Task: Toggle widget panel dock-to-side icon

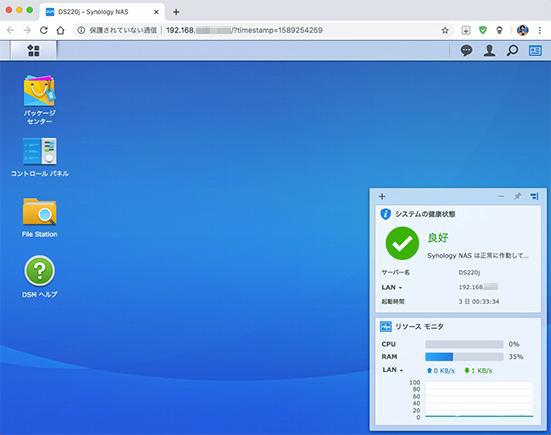Action: pos(534,196)
